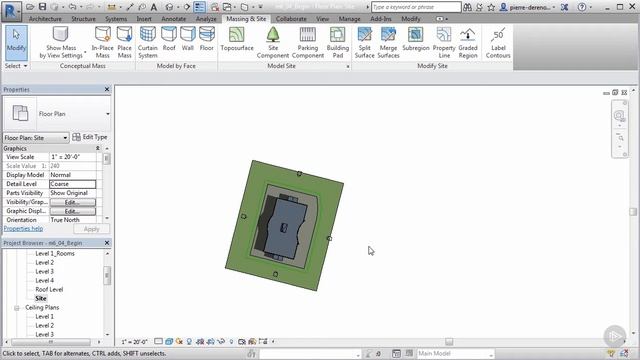Click the Save icon in quick access toolbar

tap(42, 7)
